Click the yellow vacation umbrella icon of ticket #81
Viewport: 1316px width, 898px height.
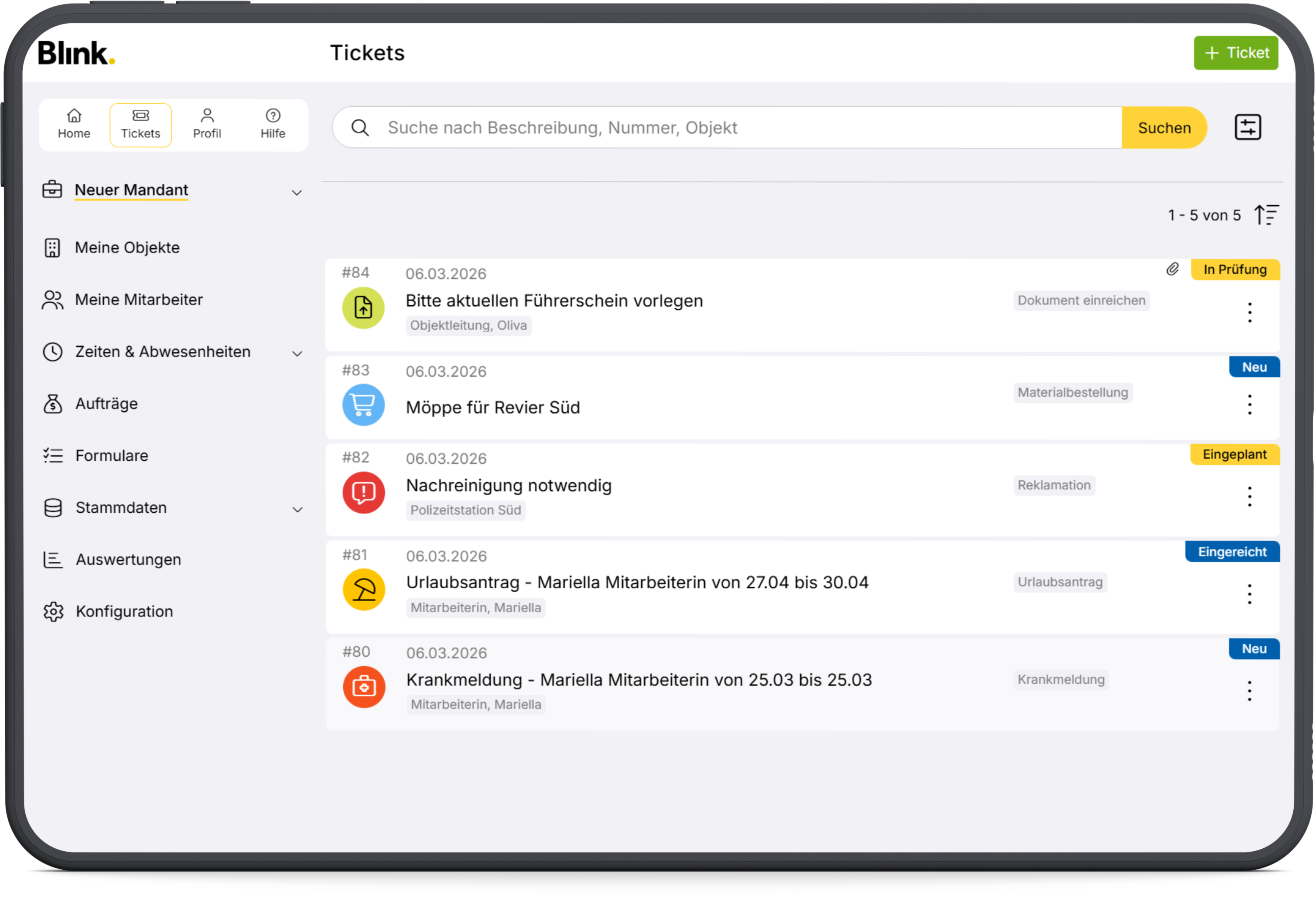coord(364,590)
